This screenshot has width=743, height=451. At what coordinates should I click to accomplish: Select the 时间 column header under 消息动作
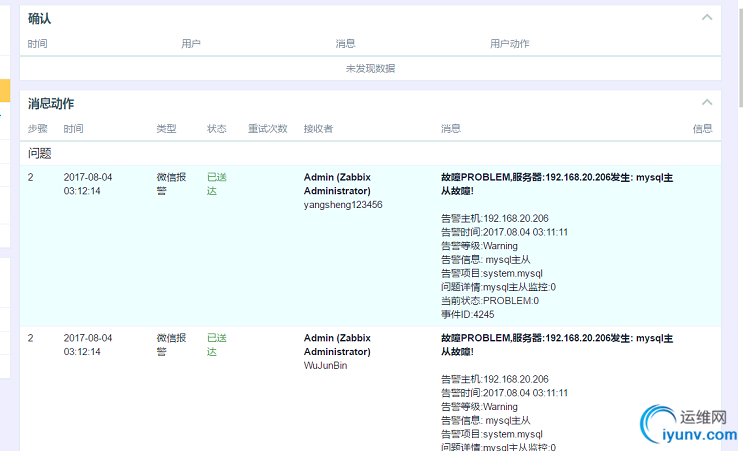(x=73, y=128)
